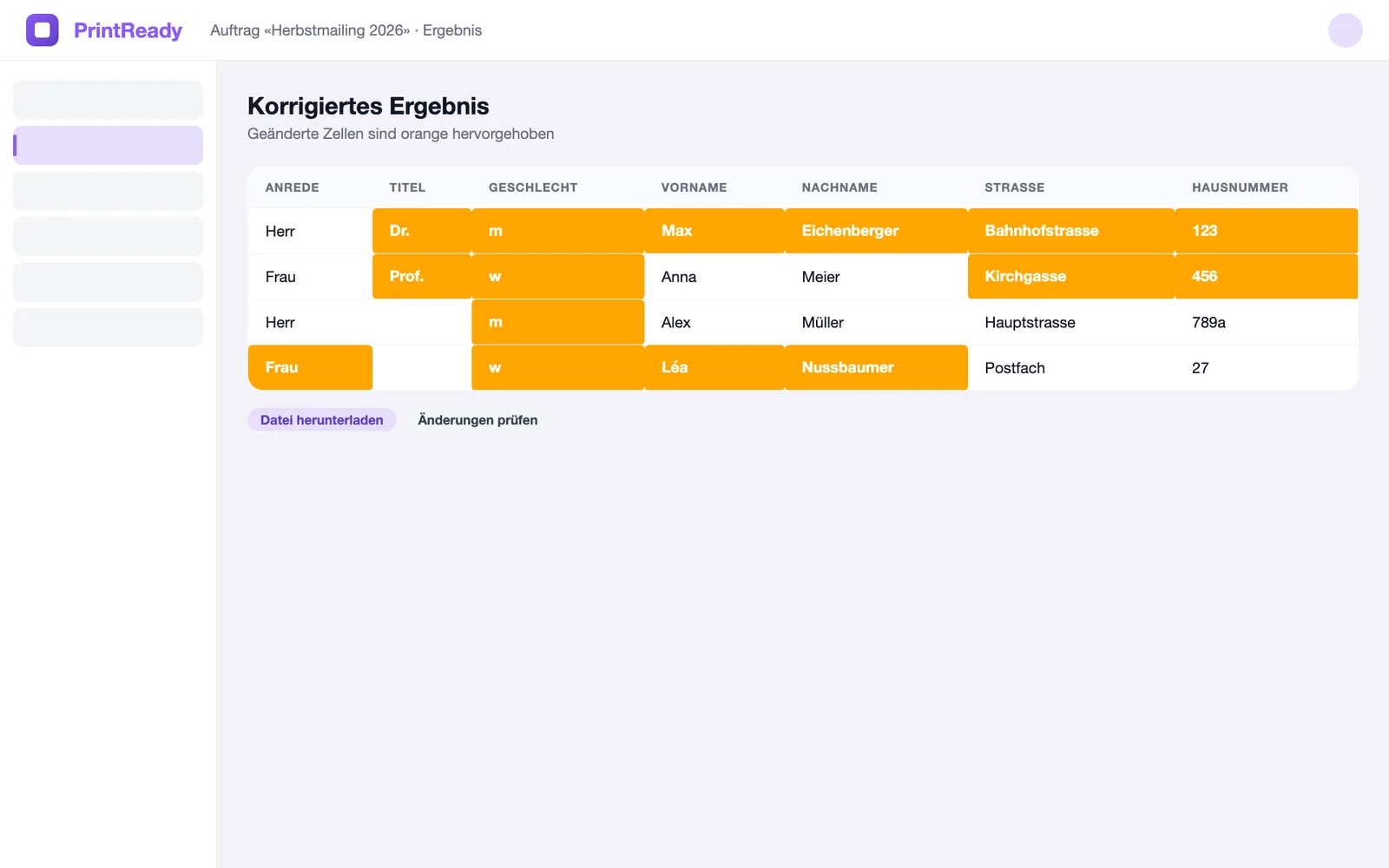
Task: Click the Müller surname cell
Action: pyautogui.click(x=876, y=322)
